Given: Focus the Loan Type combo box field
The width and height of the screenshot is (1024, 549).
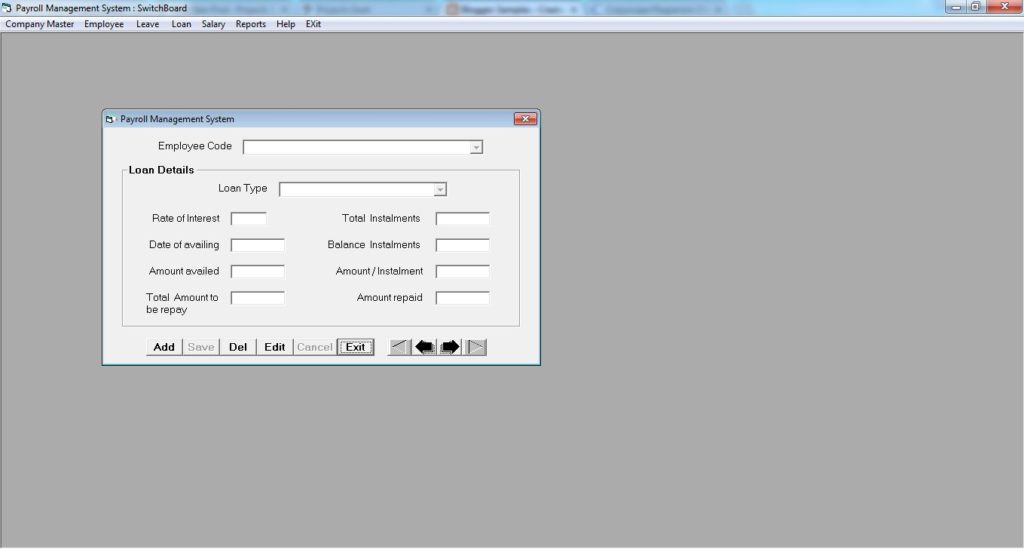Looking at the screenshot, I should [x=362, y=189].
